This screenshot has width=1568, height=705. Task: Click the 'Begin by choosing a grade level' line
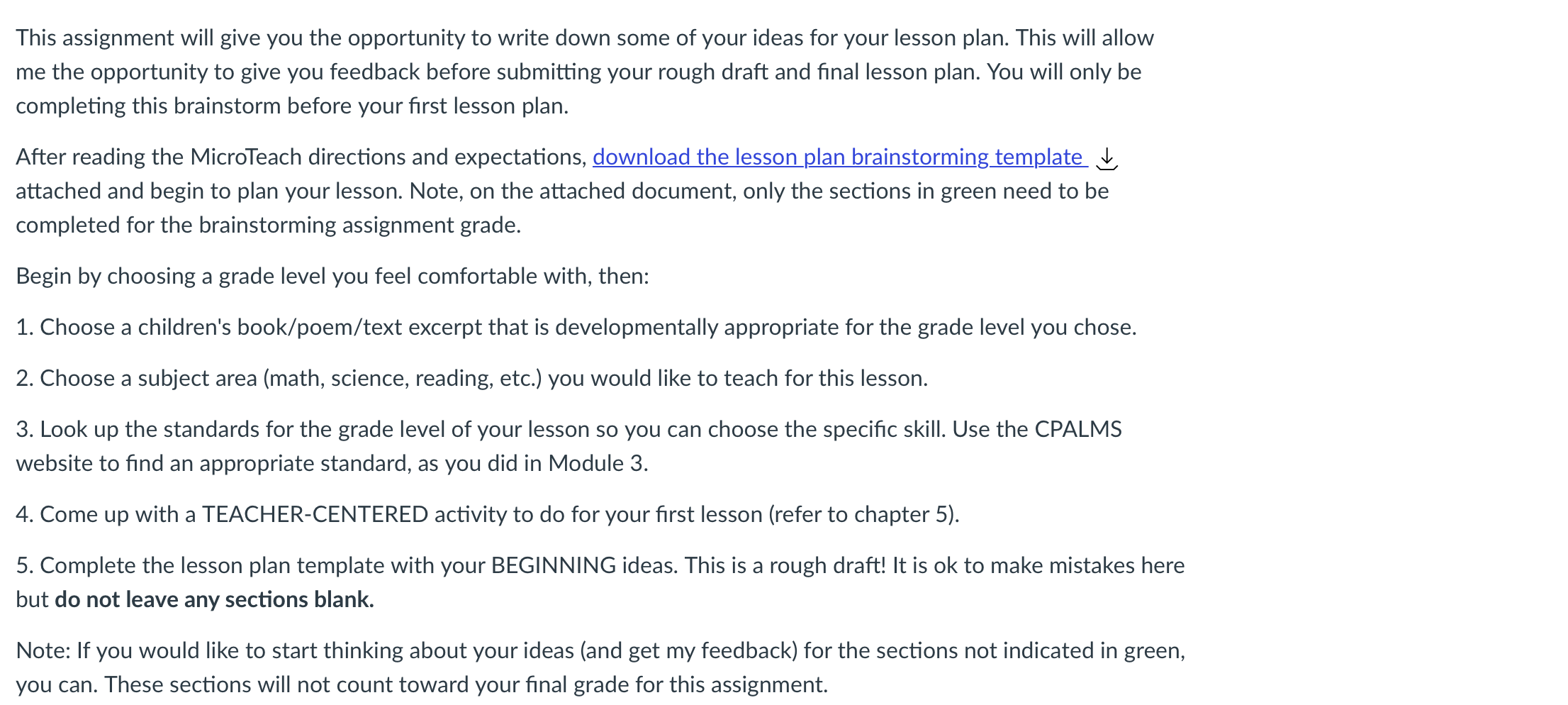[332, 276]
